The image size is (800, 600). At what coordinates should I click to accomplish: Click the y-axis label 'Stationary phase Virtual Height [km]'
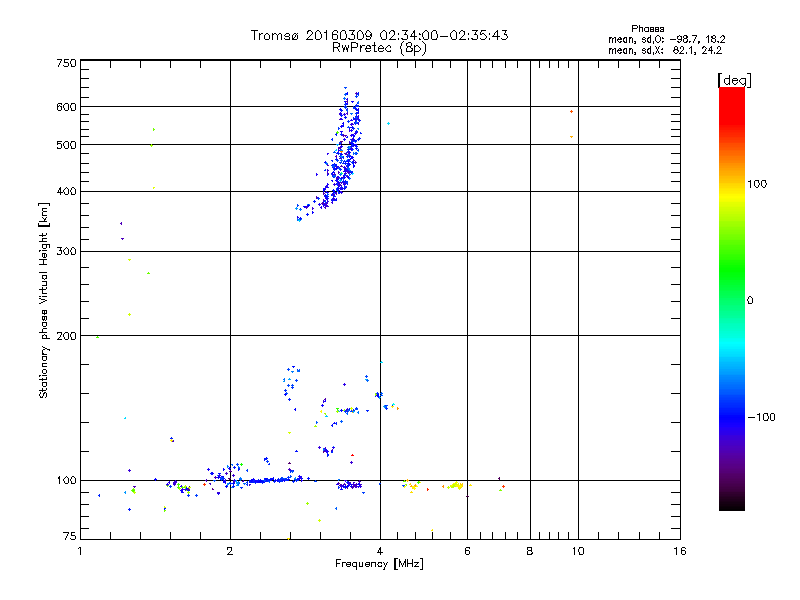44,301
